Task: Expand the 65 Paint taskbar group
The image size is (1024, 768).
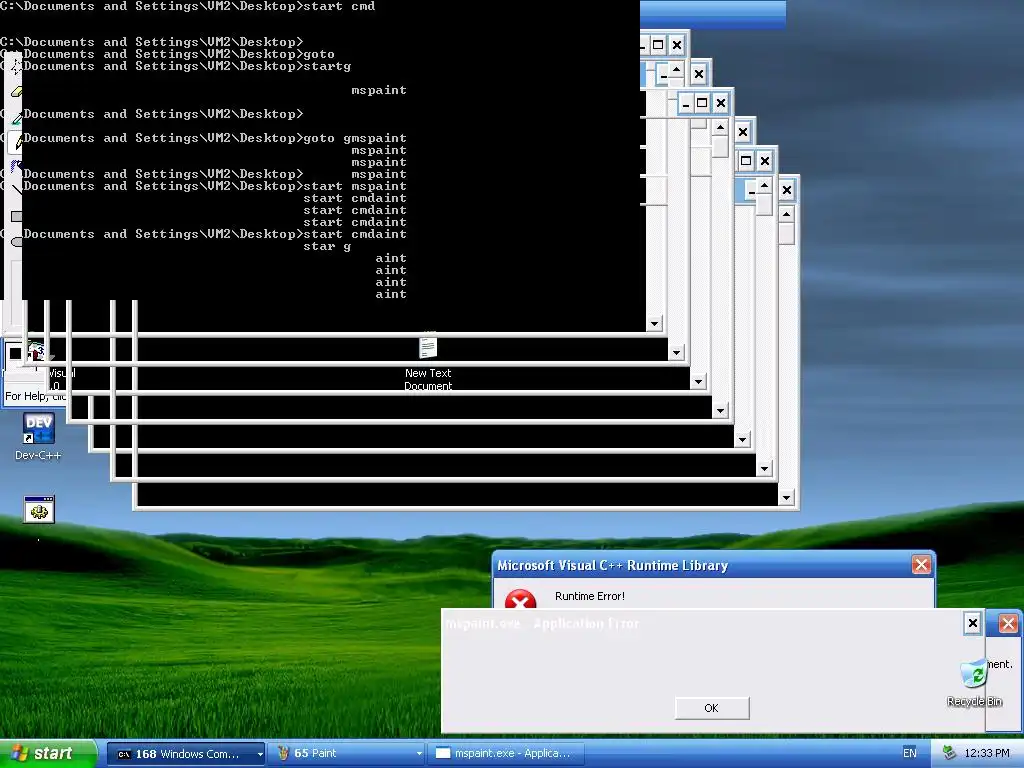Action: (x=419, y=754)
